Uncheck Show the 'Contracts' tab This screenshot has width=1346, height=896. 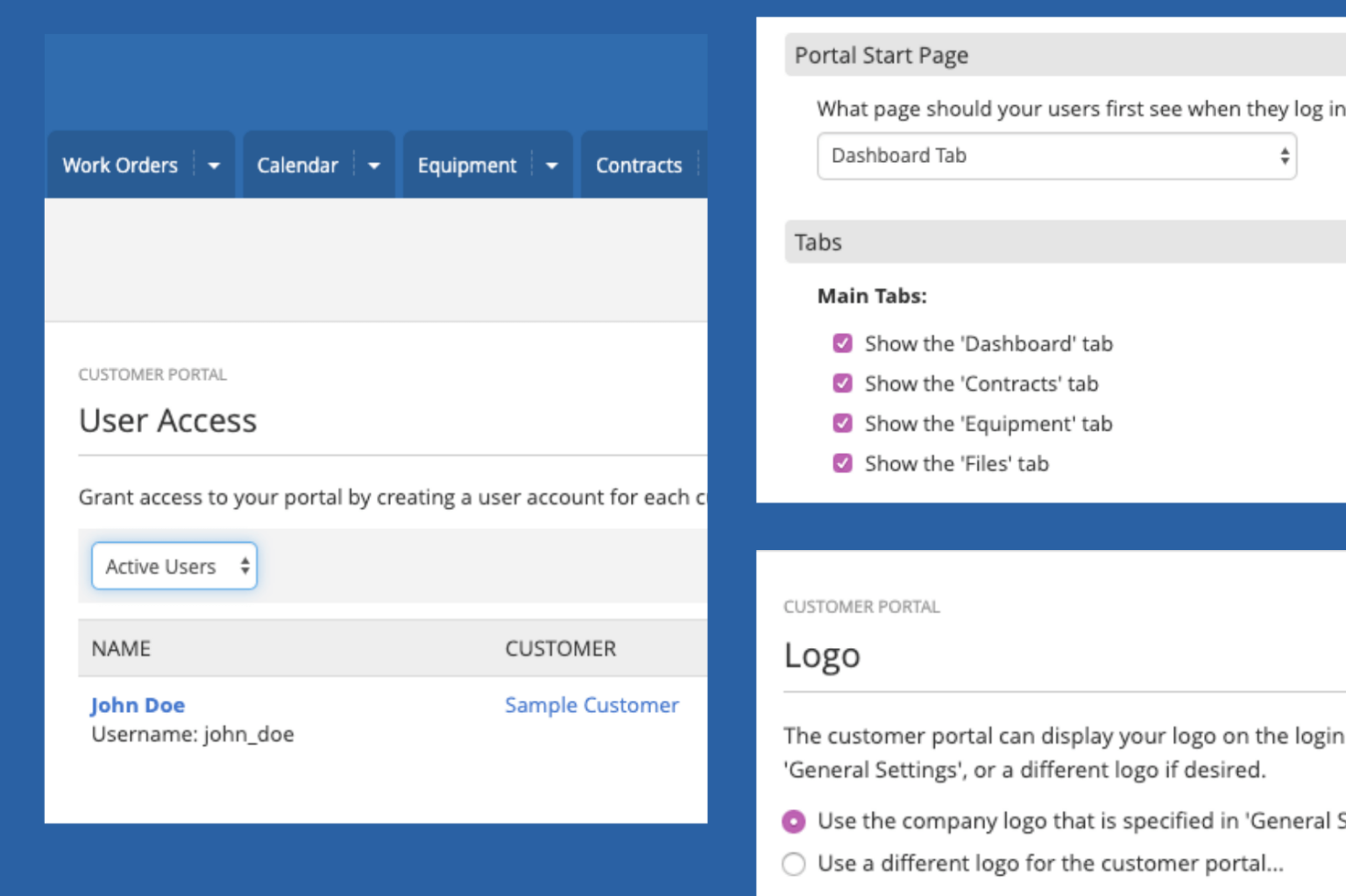842,383
